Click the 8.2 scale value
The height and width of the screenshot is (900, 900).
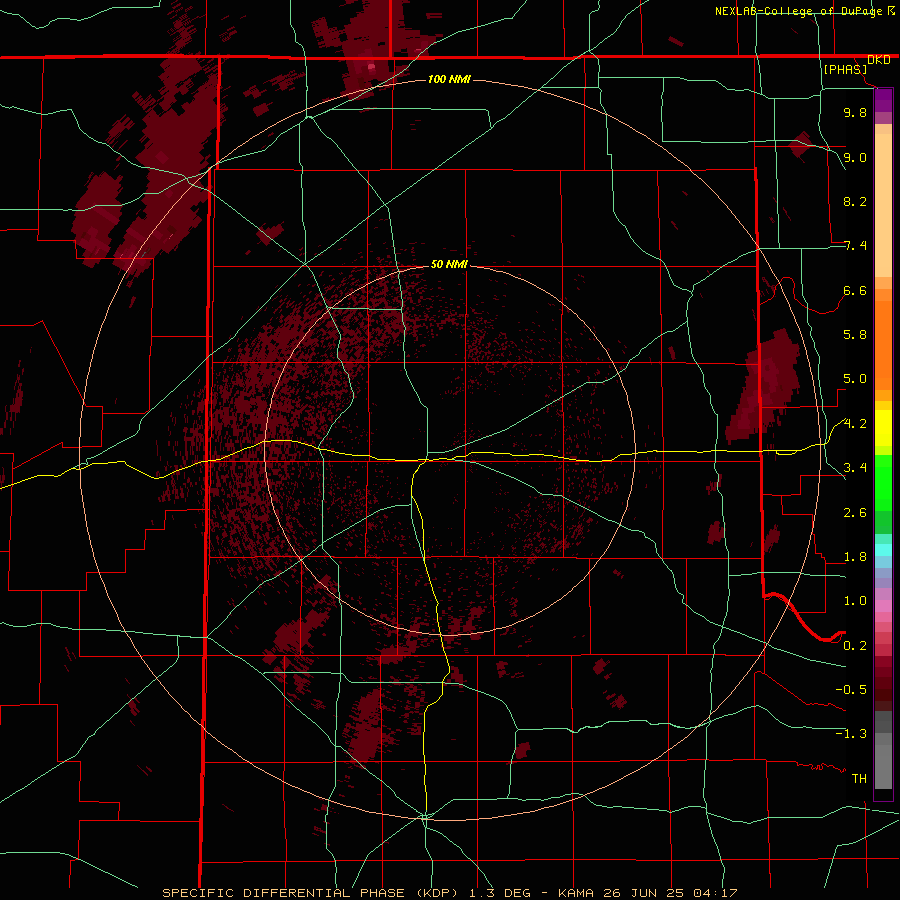click(x=855, y=201)
